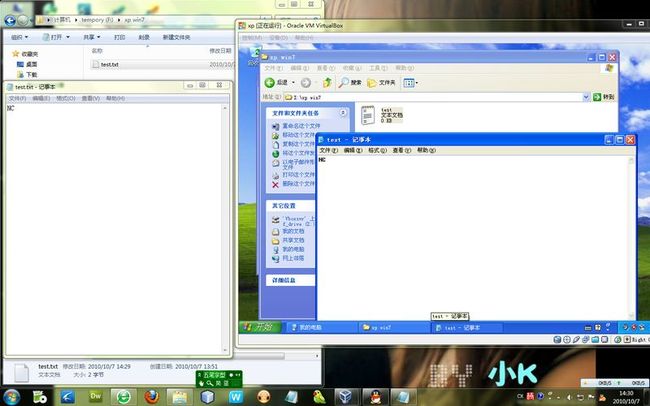Click the green browser icon on Windows 7 taskbar
650x406 pixels.
coord(124,397)
